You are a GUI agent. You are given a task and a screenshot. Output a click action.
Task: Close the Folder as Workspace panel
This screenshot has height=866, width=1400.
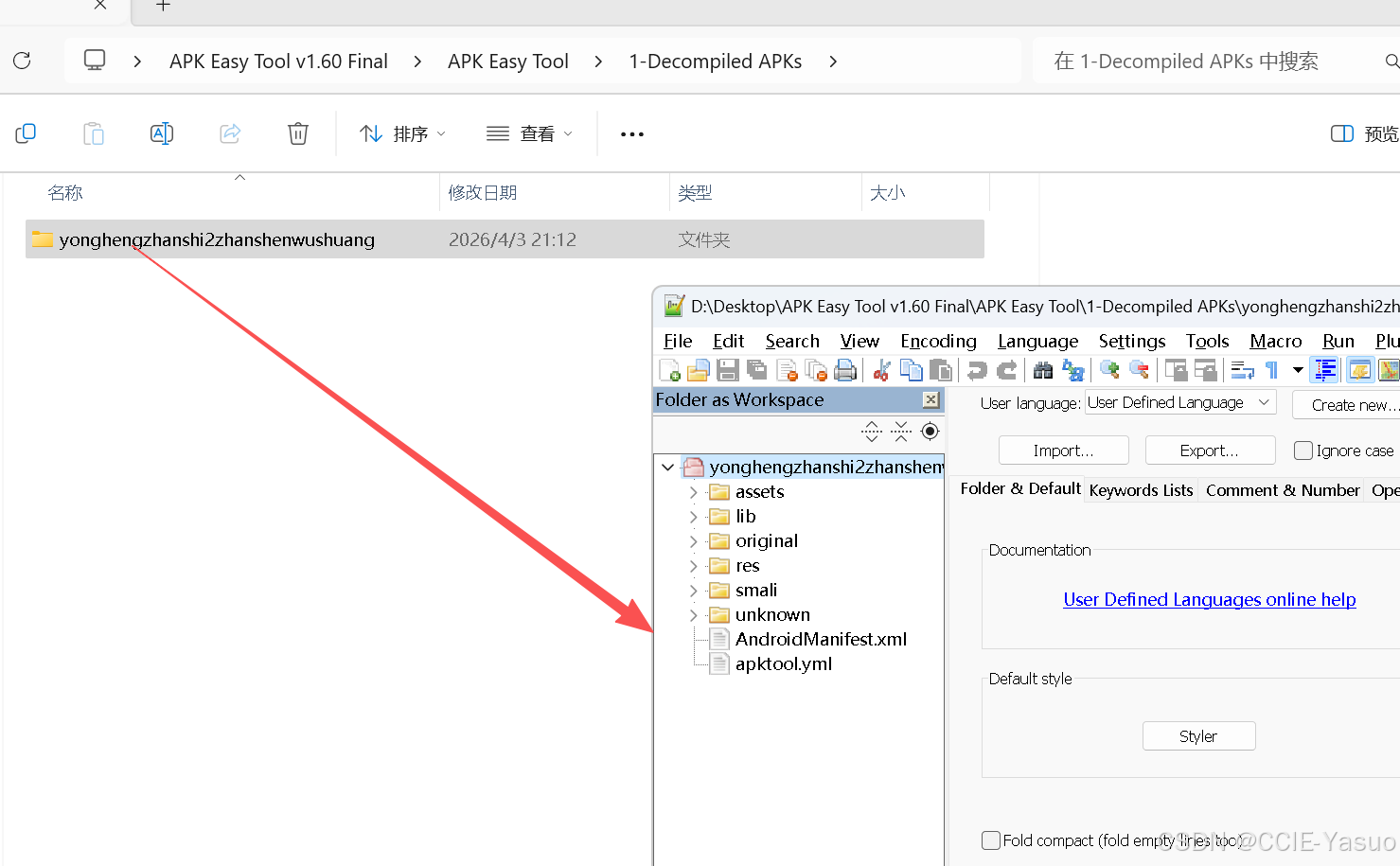pos(931,400)
